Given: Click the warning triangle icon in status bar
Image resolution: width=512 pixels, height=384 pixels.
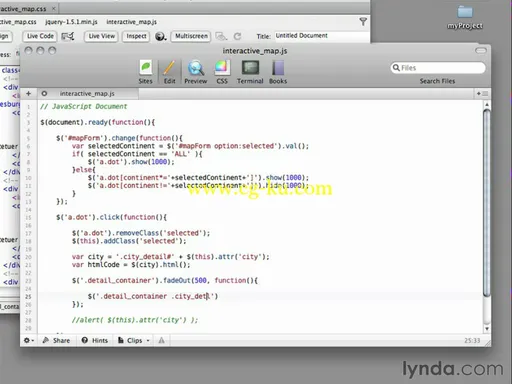Looking at the screenshot, I should click(161, 340).
